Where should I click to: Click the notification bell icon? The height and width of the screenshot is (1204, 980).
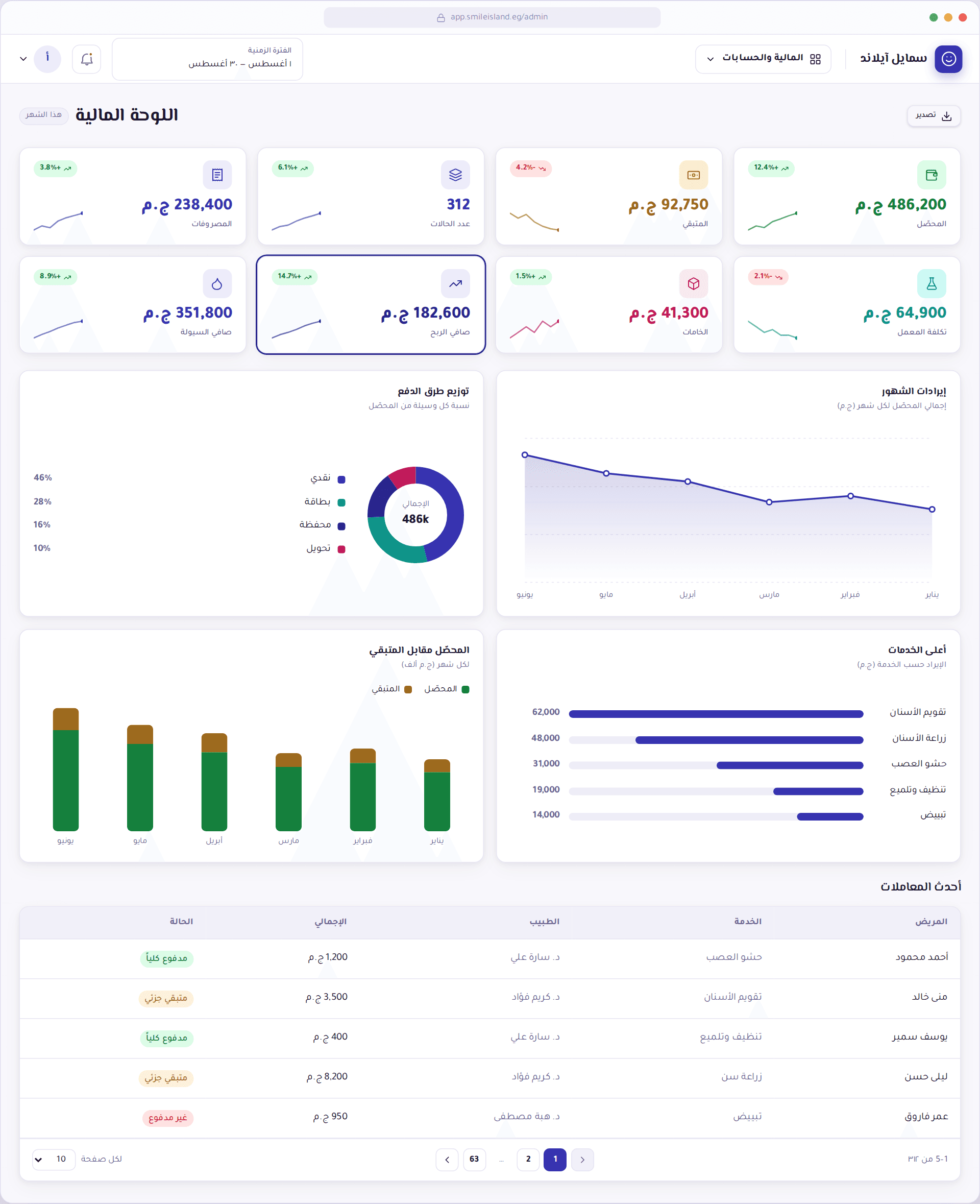coord(86,59)
